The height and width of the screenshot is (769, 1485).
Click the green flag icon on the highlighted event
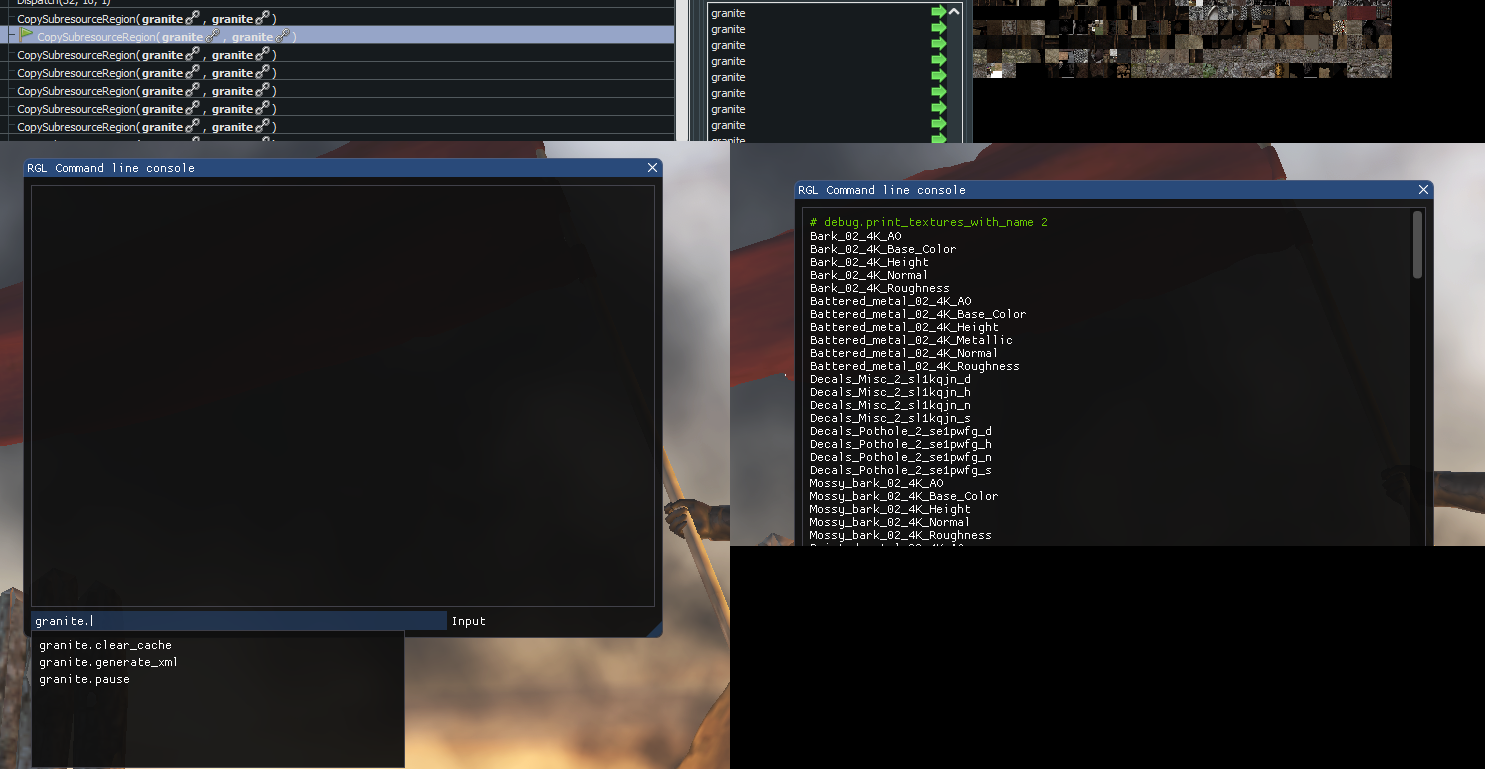(27, 35)
